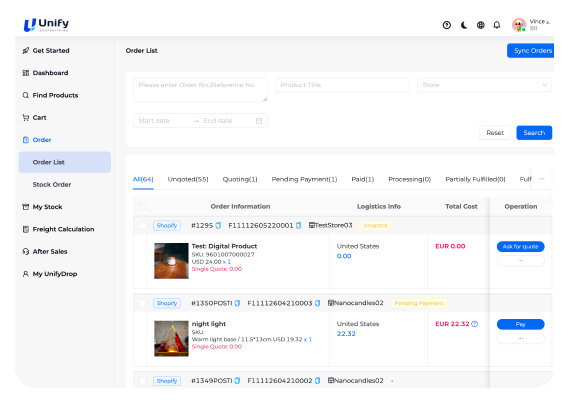
Task: Open the help icon in header
Action: [447, 25]
